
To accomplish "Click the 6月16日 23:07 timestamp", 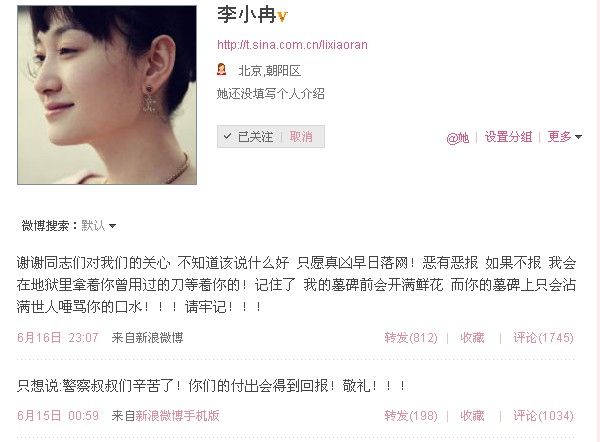I will tap(58, 338).
